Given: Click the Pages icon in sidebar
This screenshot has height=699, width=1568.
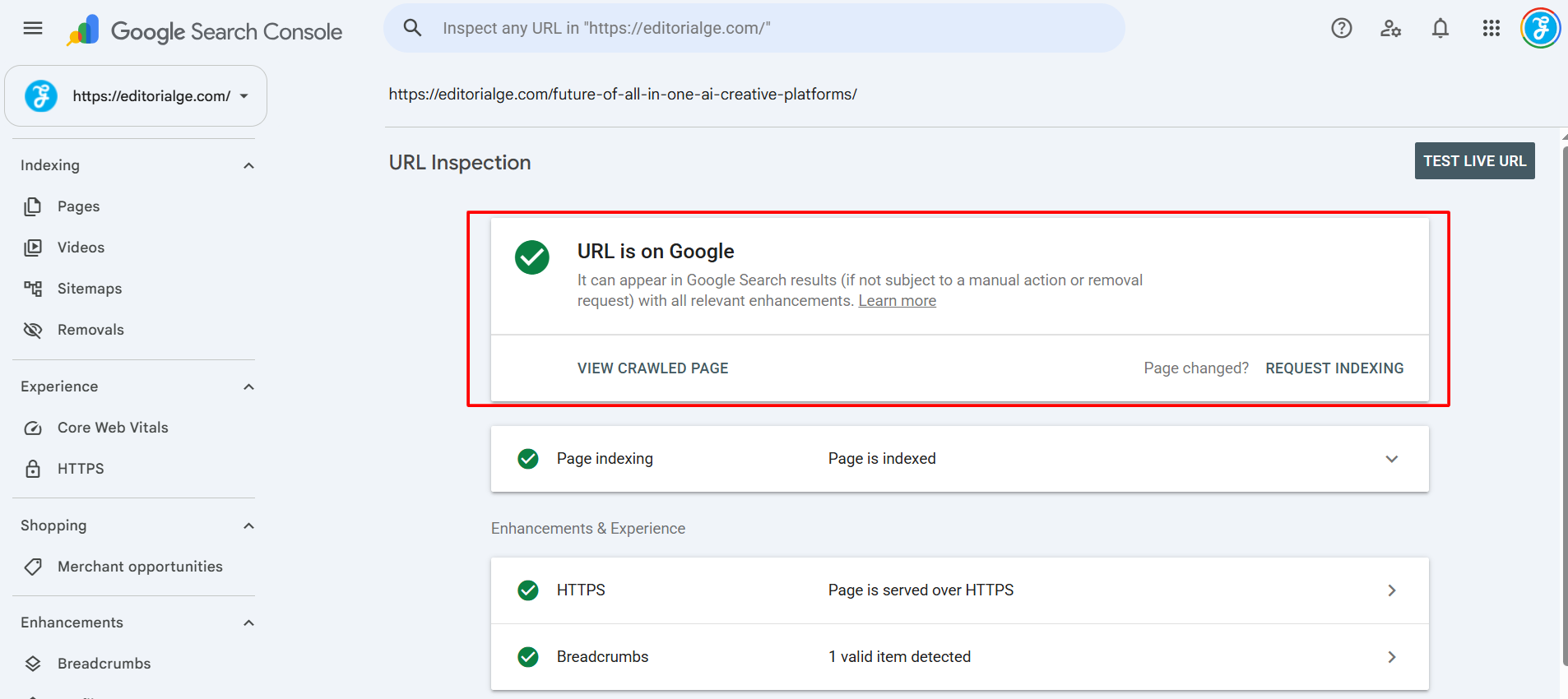Looking at the screenshot, I should pyautogui.click(x=33, y=206).
